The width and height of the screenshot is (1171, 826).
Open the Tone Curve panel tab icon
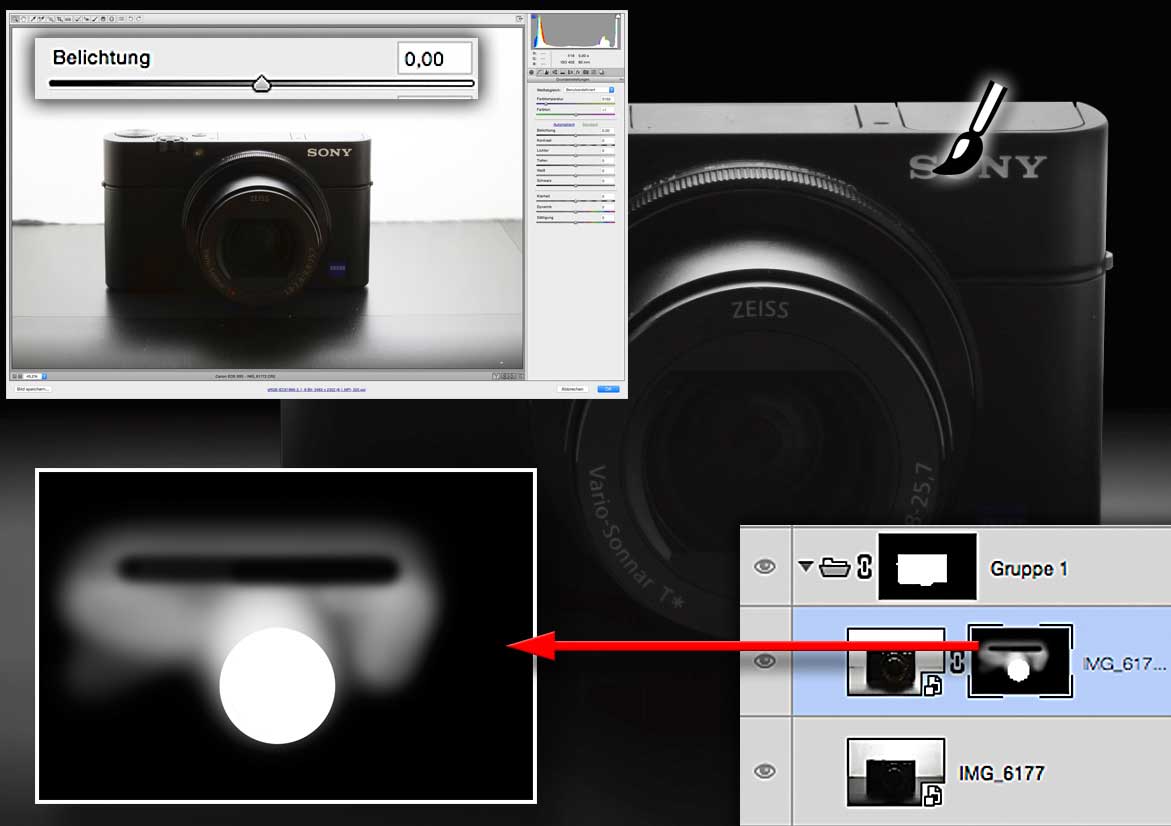coord(538,72)
